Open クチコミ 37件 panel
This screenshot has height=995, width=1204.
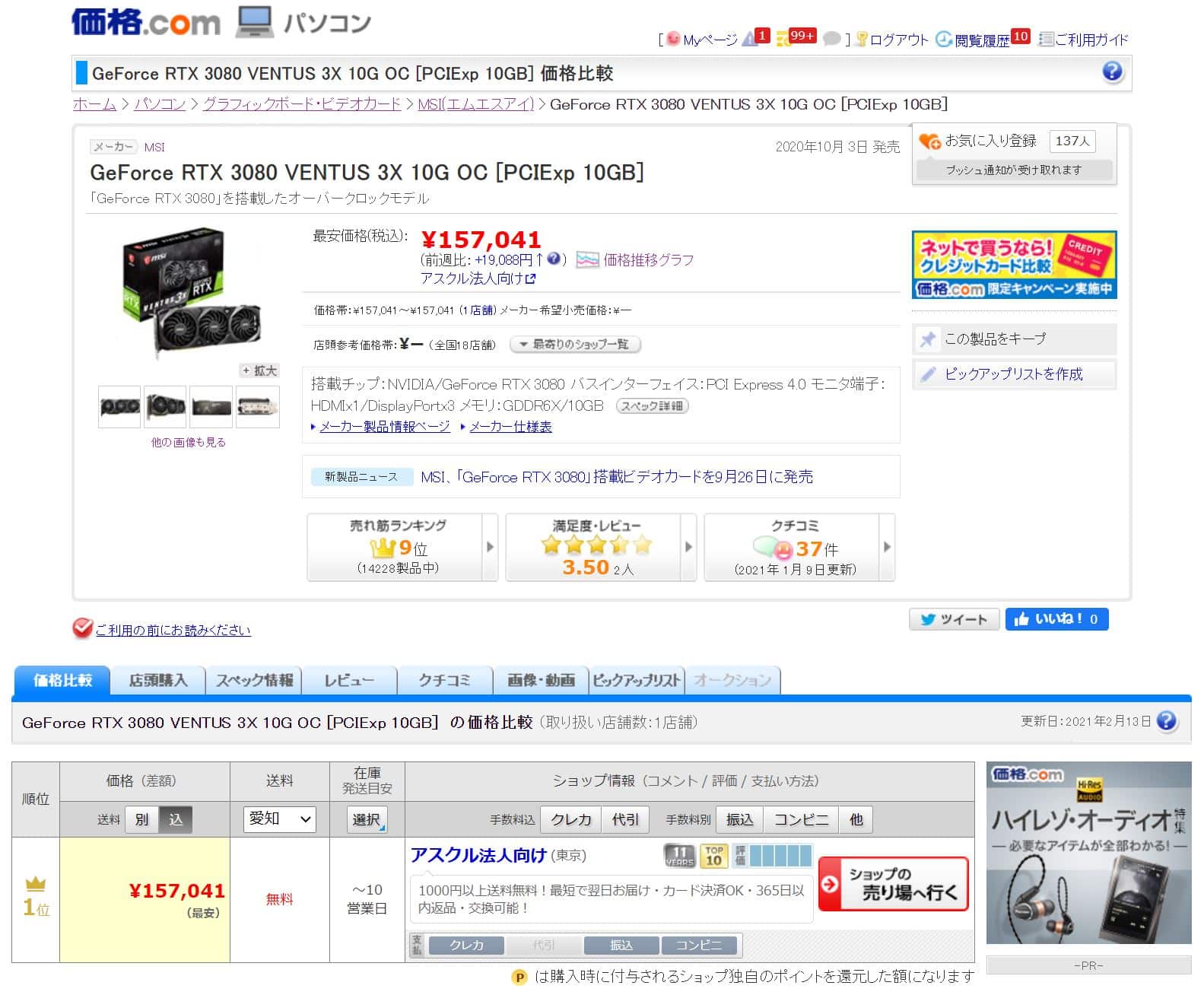pyautogui.click(x=793, y=547)
